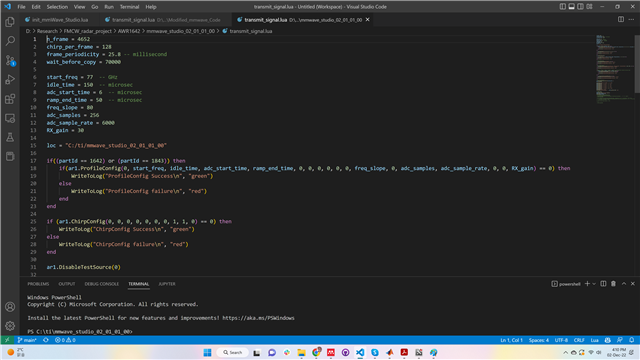Open the Go menu
This screenshot has width=640, height=360.
pyautogui.click(x=95, y=7)
